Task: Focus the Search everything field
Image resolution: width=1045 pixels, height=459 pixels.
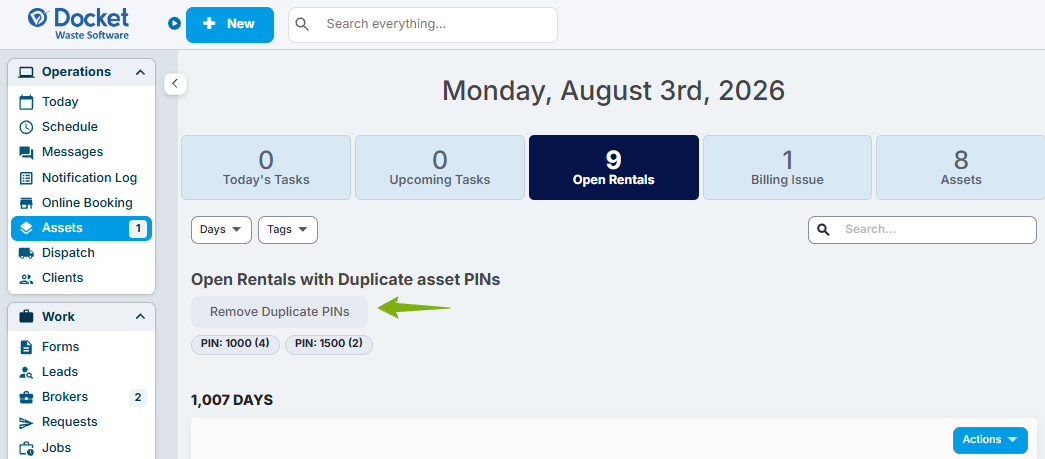Action: click(x=423, y=25)
